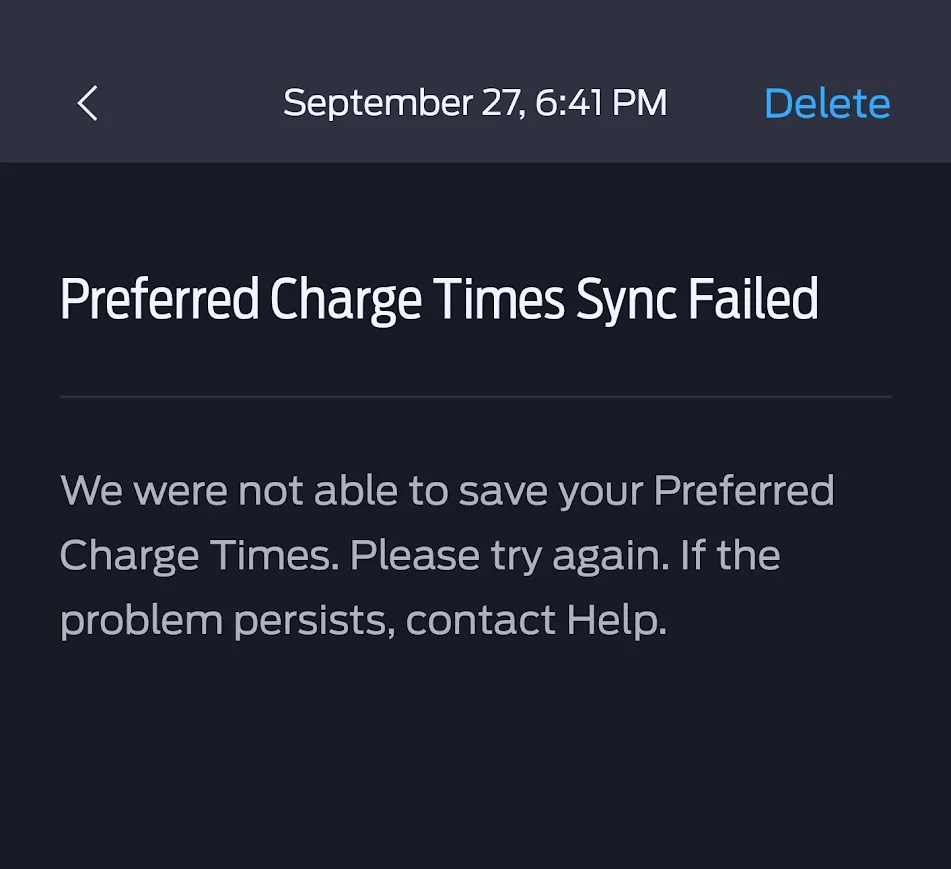The image size is (951, 869).
Task: Click the horizontal divider under the heading
Action: (x=475, y=397)
